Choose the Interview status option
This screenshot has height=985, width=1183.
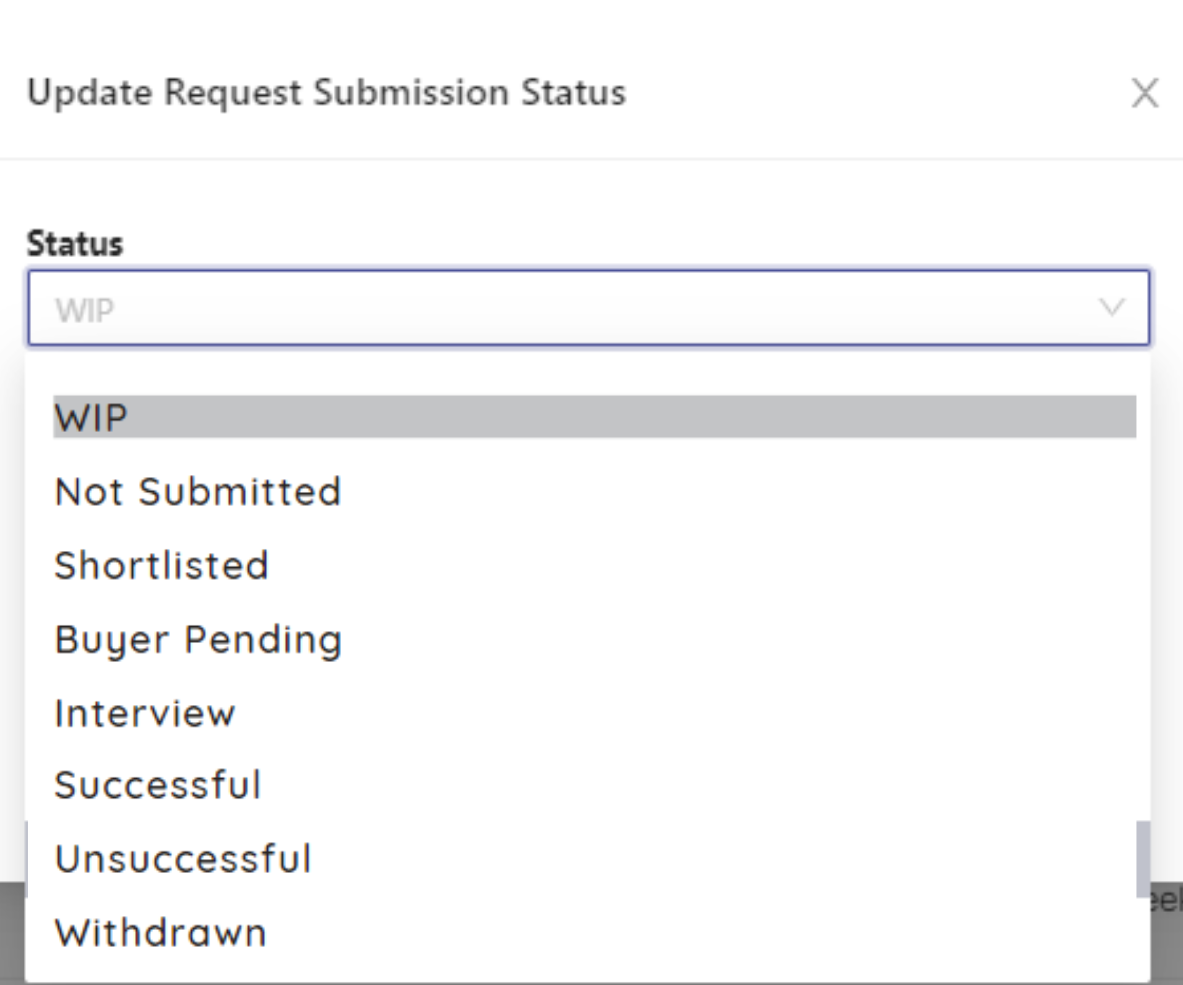[x=145, y=713]
